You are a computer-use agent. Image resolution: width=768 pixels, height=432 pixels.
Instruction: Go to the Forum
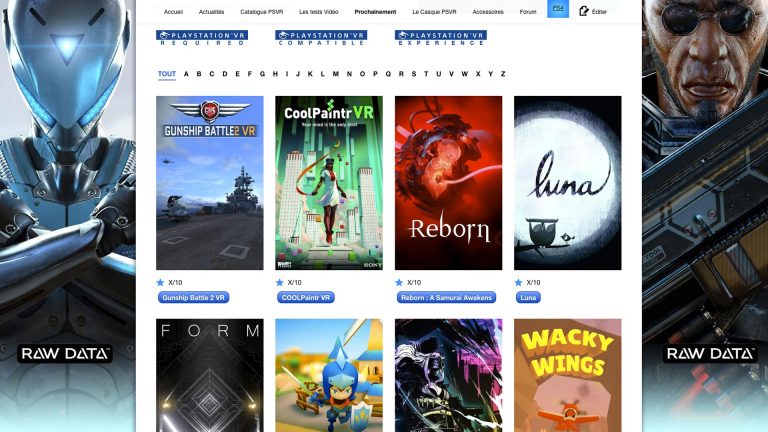tap(528, 12)
